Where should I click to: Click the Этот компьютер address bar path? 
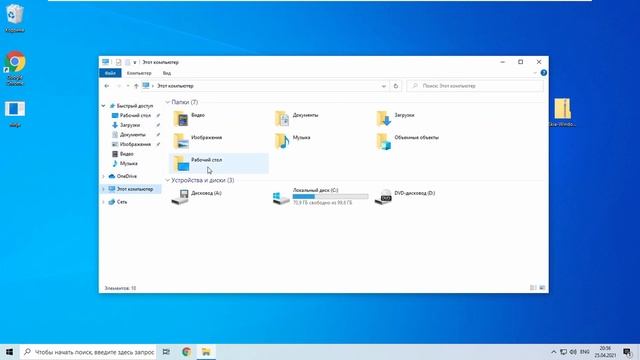pyautogui.click(x=175, y=86)
